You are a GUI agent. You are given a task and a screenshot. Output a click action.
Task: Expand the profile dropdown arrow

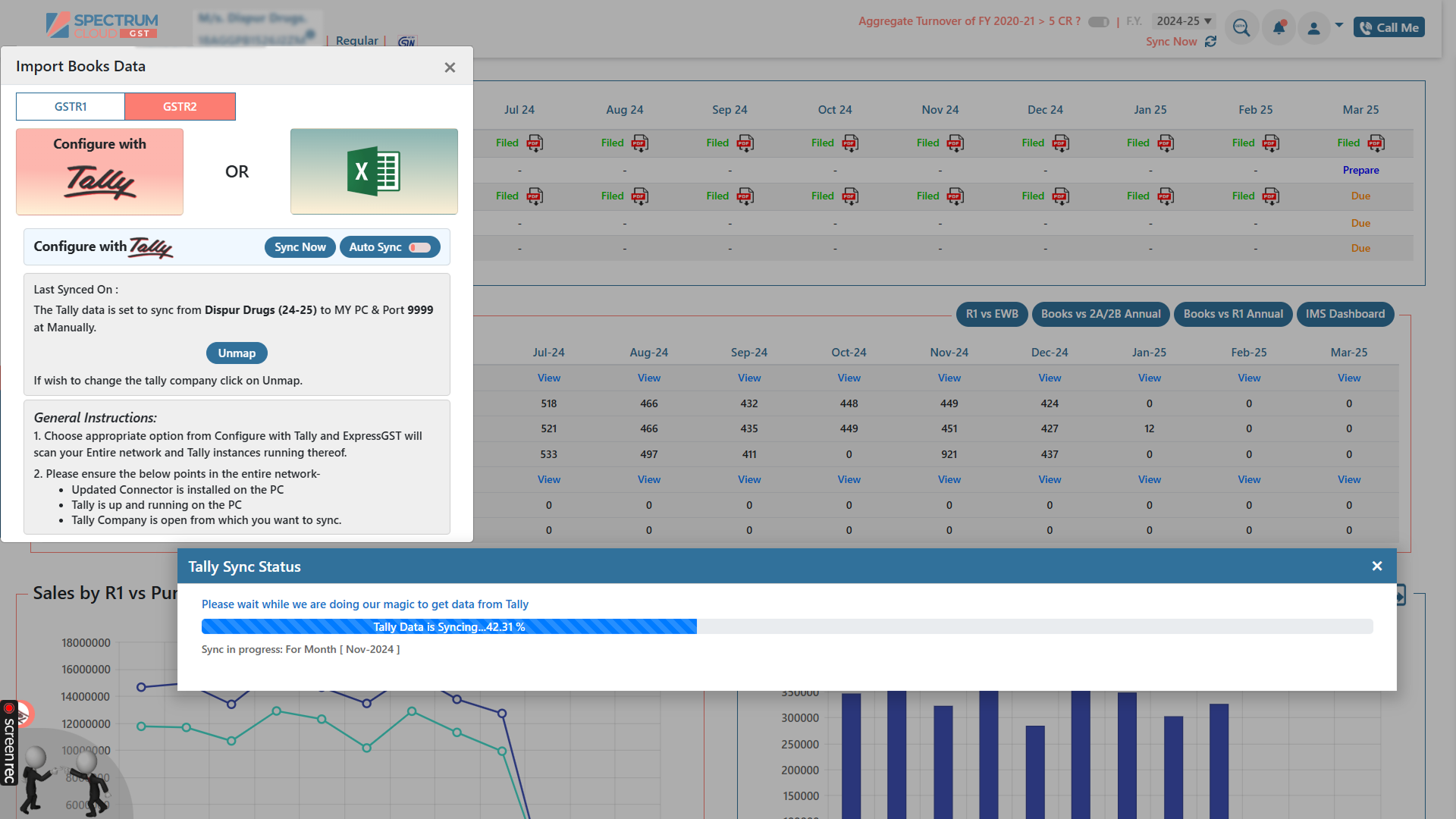(1338, 25)
